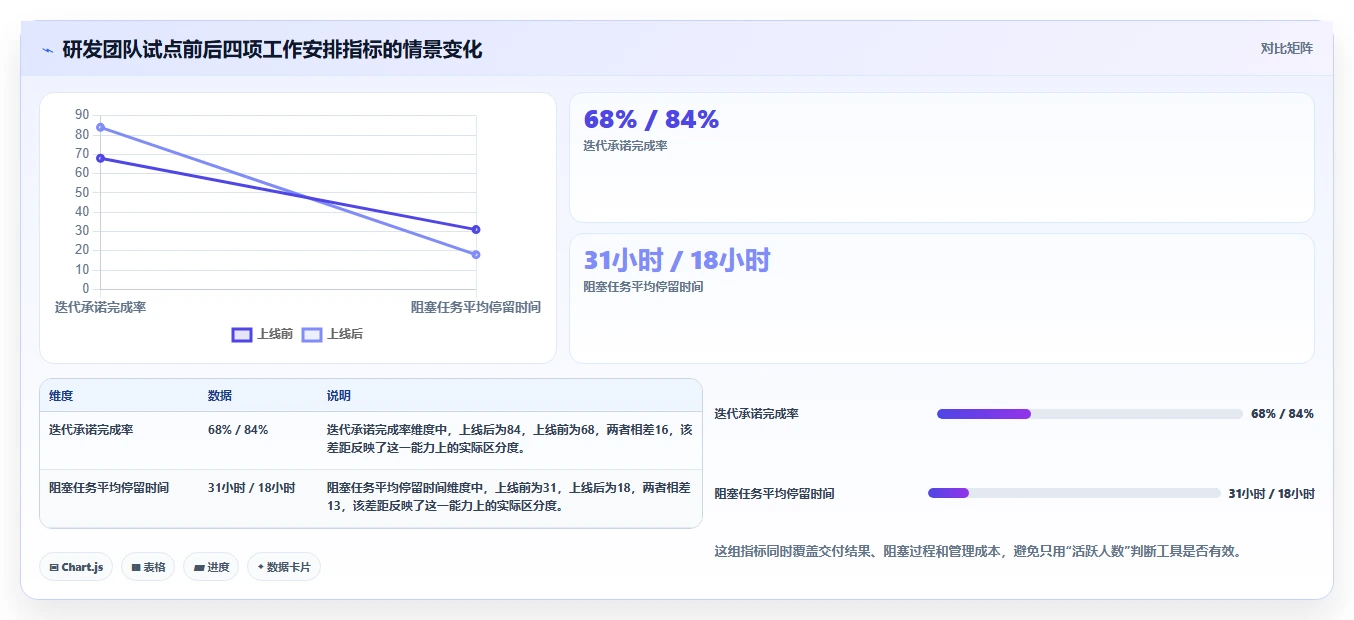The height and width of the screenshot is (620, 1354).
Task: Click the lightning icon beside the dashboard title
Action: (47, 49)
